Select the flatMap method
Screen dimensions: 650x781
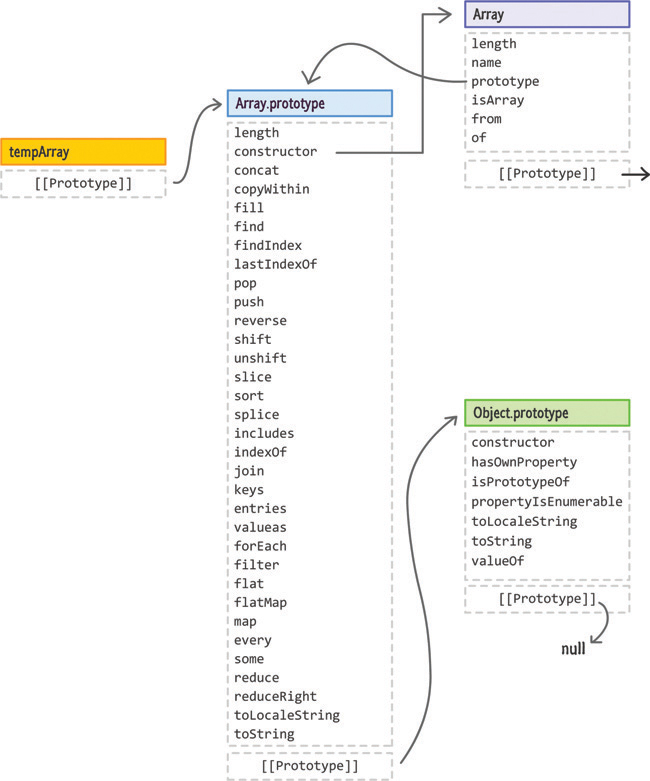(260, 603)
